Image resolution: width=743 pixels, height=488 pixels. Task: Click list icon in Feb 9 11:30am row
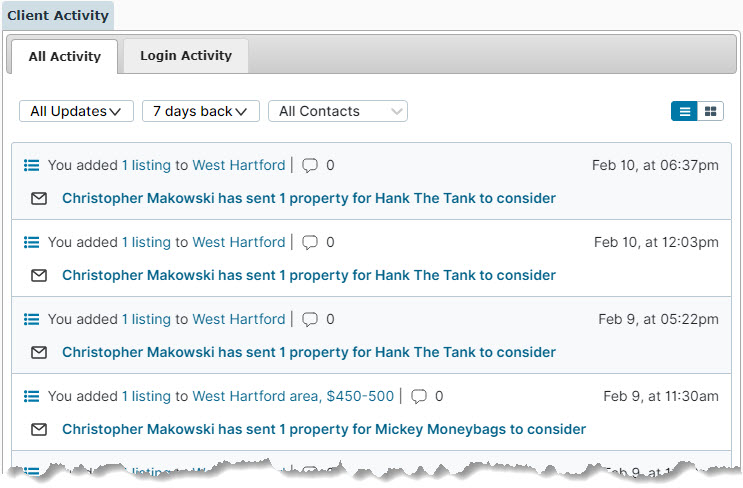point(32,396)
